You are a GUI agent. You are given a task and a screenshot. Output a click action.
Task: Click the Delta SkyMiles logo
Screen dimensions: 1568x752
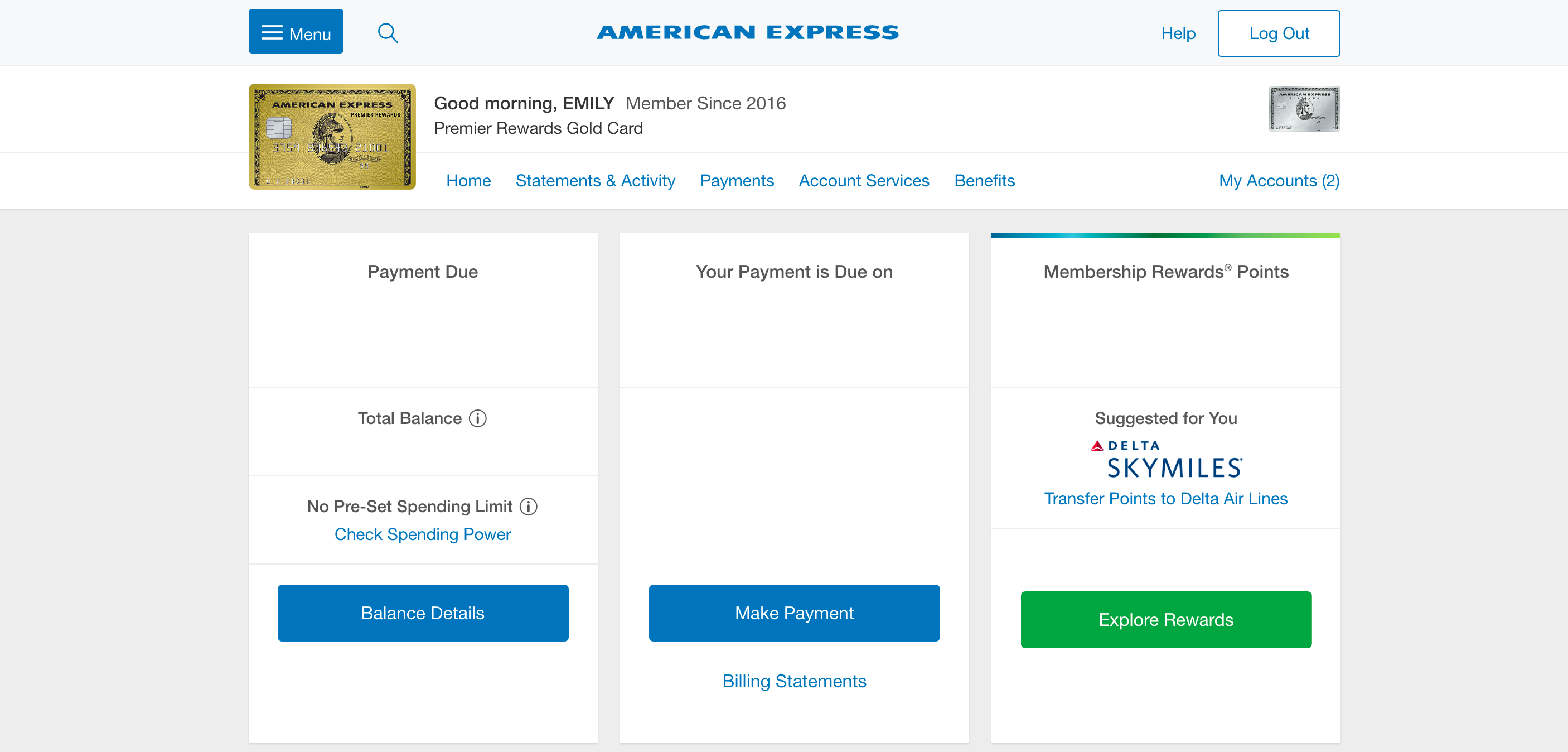[1165, 460]
